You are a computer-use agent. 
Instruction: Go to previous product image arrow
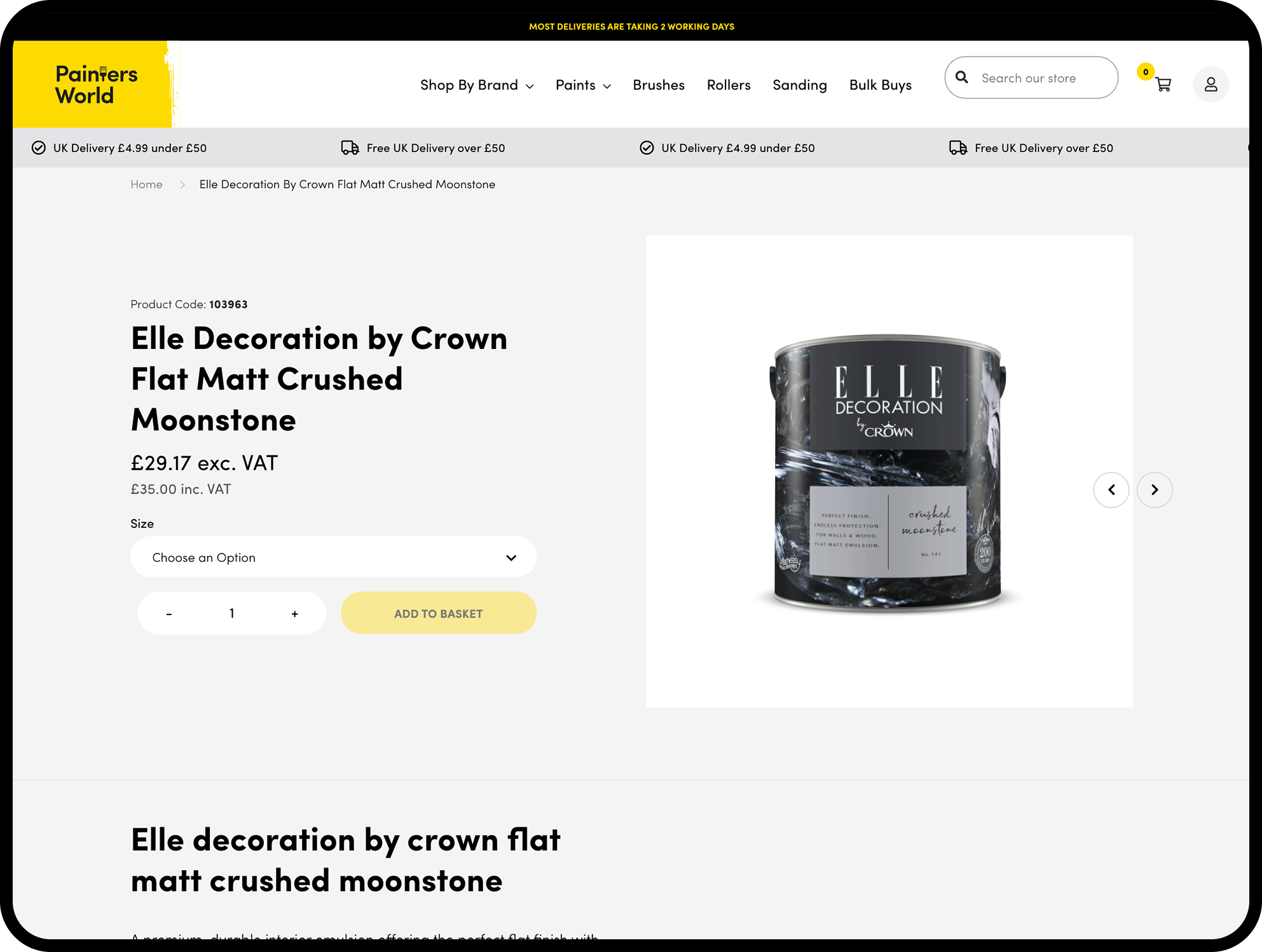click(1111, 489)
